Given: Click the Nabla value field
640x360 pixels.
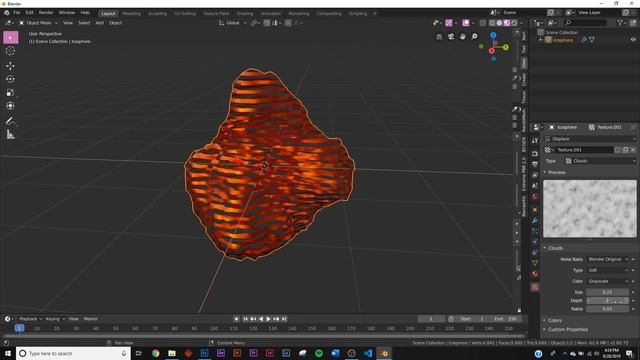Looking at the screenshot, I should pos(607,309).
